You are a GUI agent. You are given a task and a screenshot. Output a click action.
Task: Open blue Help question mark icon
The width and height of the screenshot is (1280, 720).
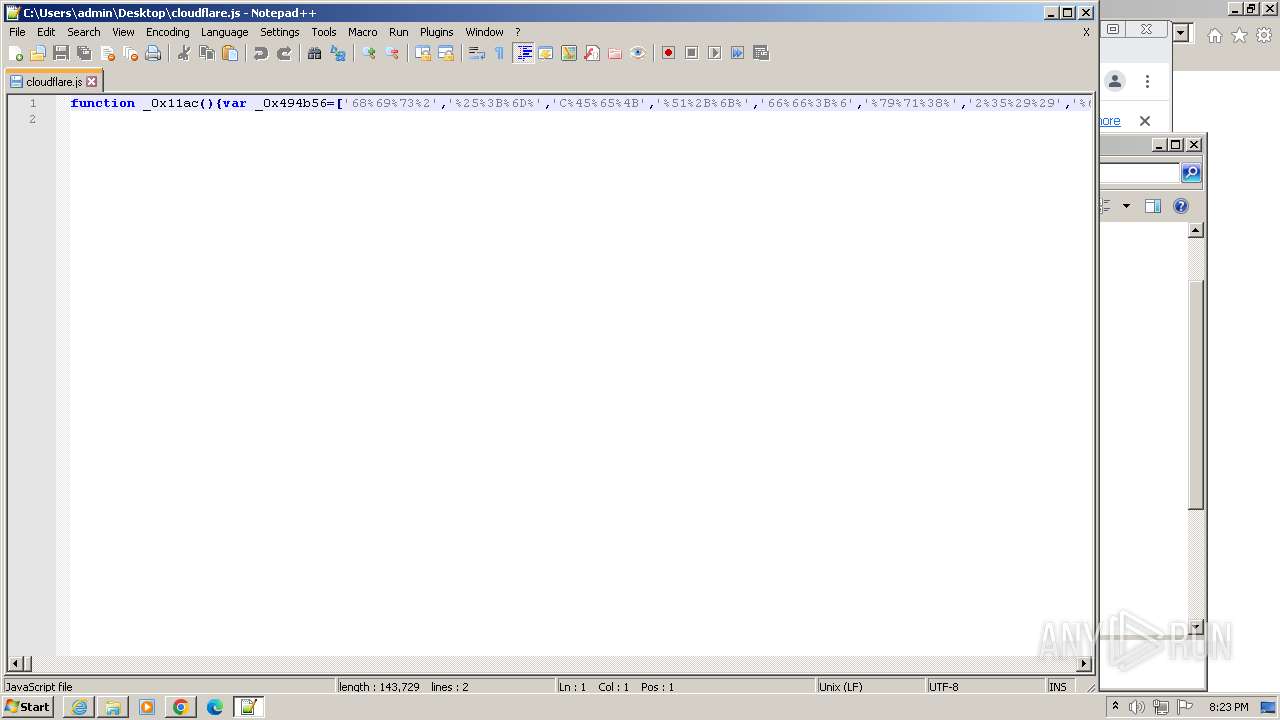[1181, 206]
